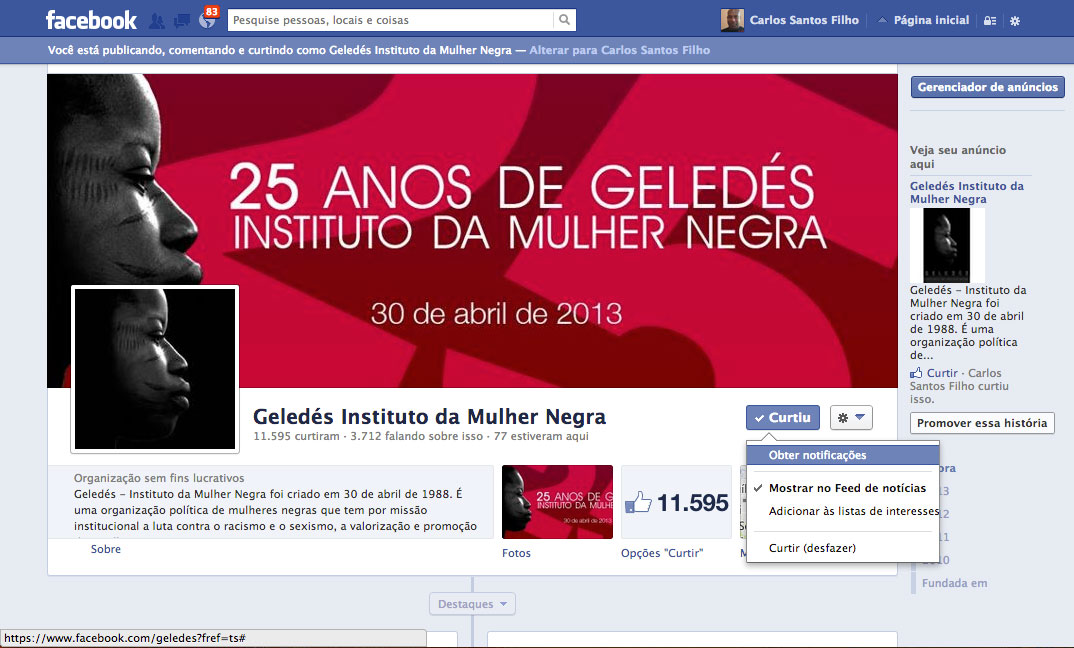Click Curtir link in sidebar ad
Image resolution: width=1074 pixels, height=648 pixels.
[942, 373]
